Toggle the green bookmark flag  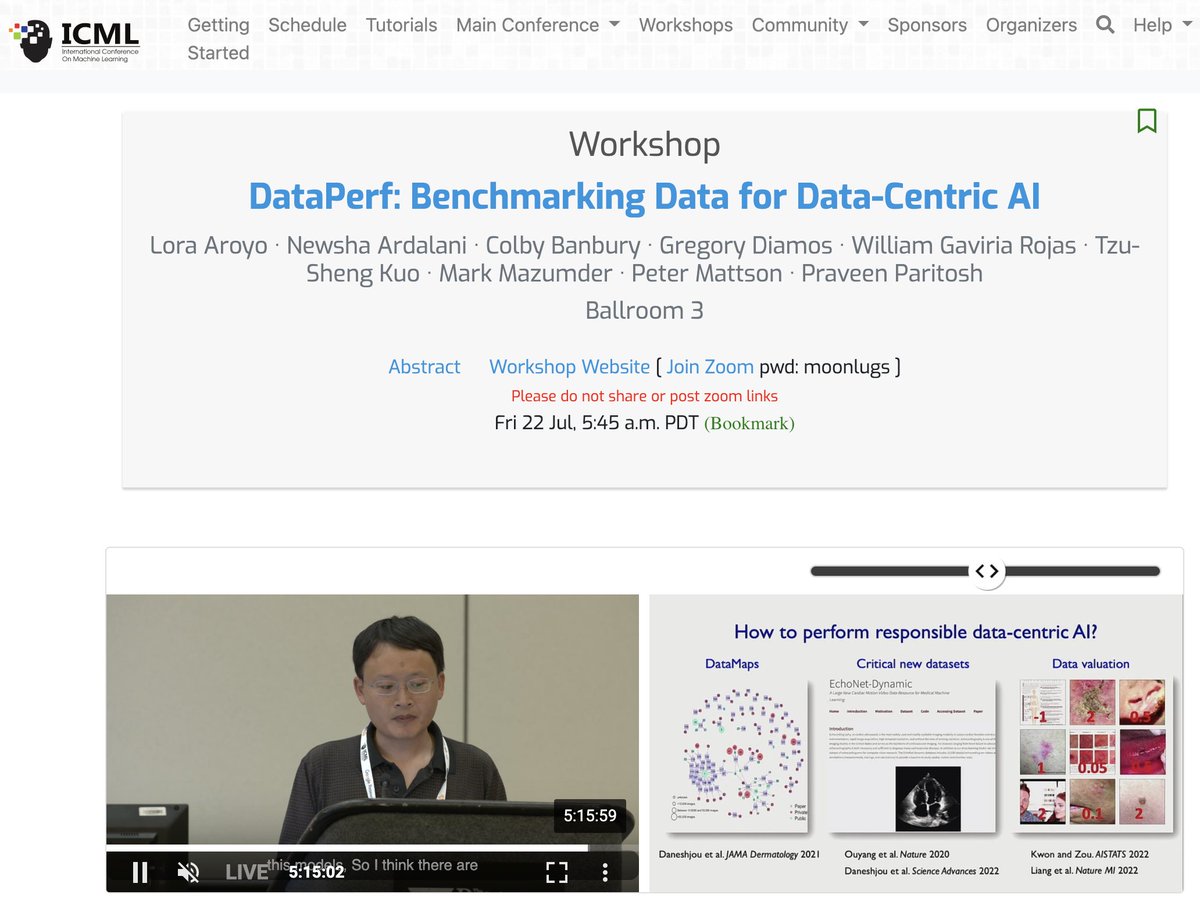click(1147, 120)
